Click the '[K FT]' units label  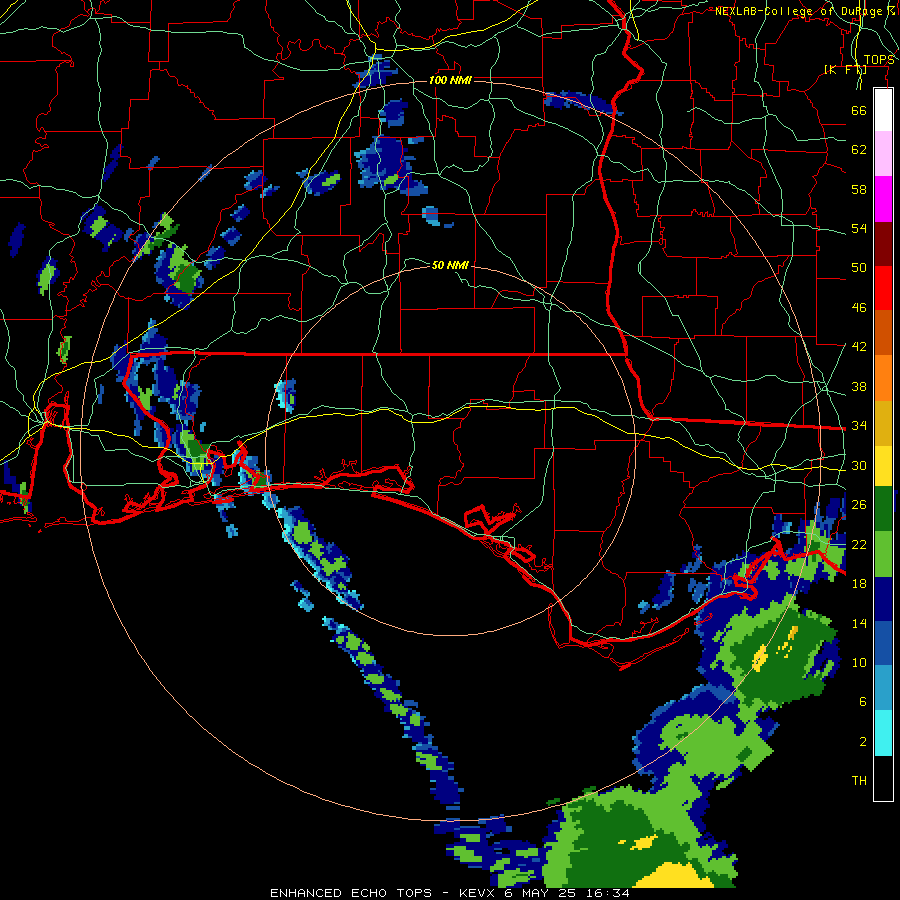pyautogui.click(x=845, y=69)
